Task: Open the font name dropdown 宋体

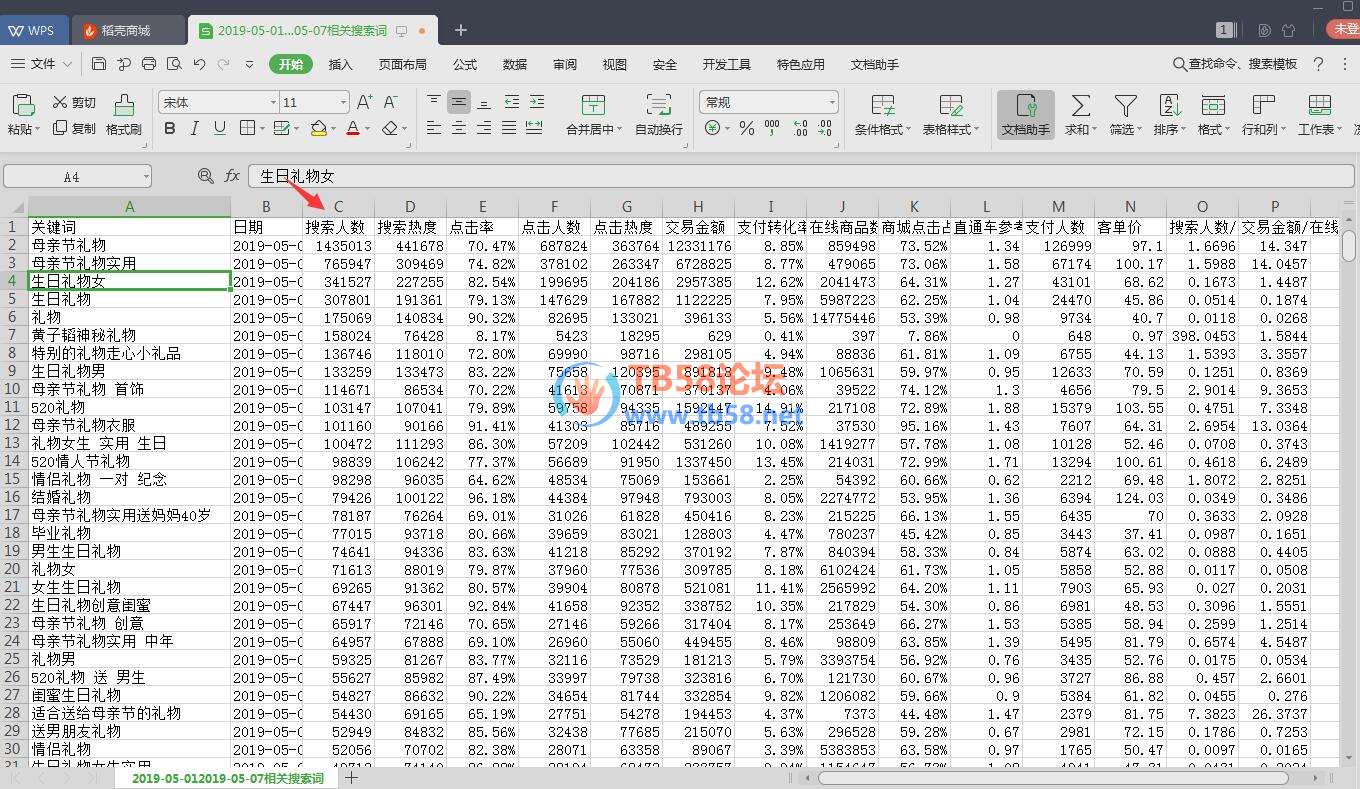Action: (273, 102)
